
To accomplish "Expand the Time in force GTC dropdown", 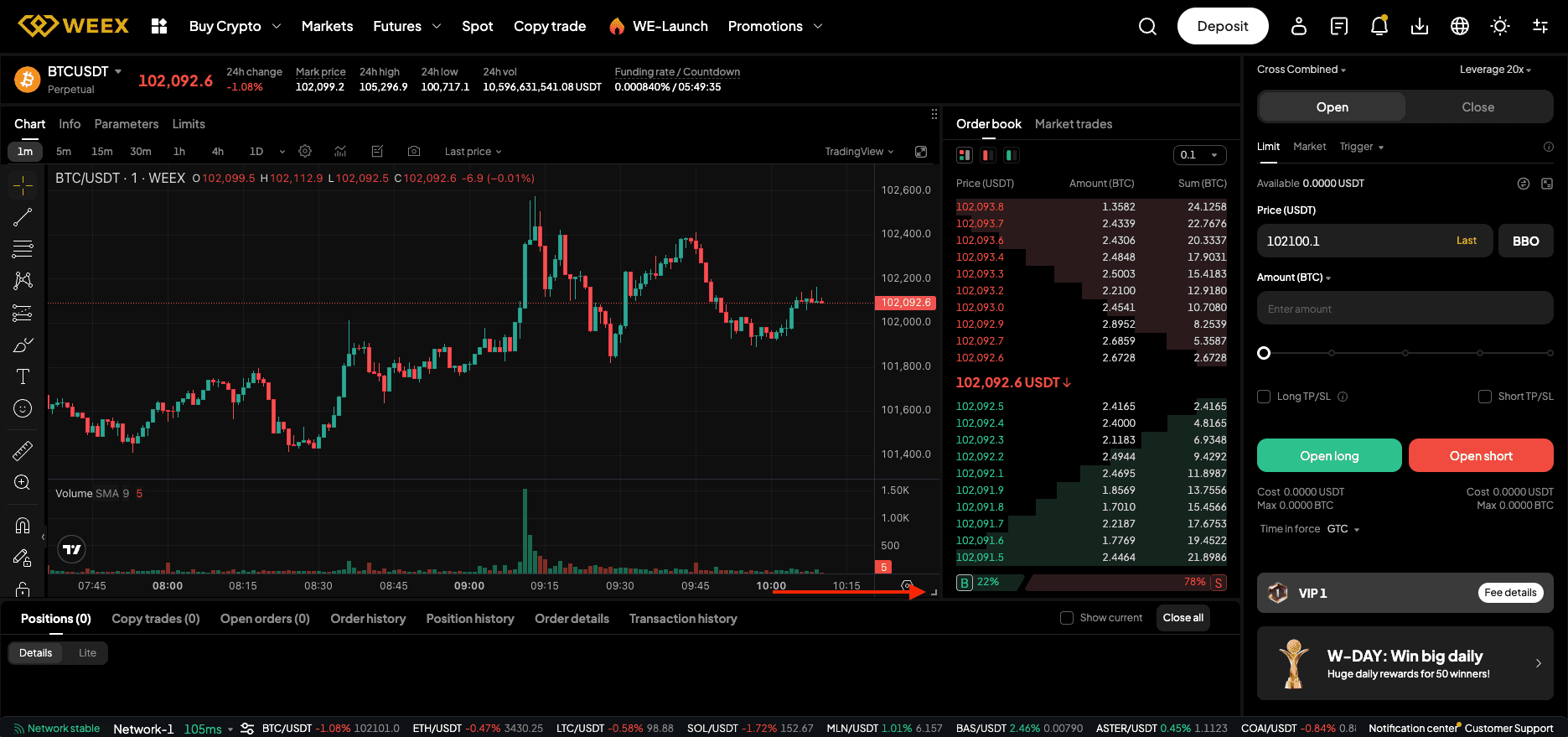I will point(1343,529).
